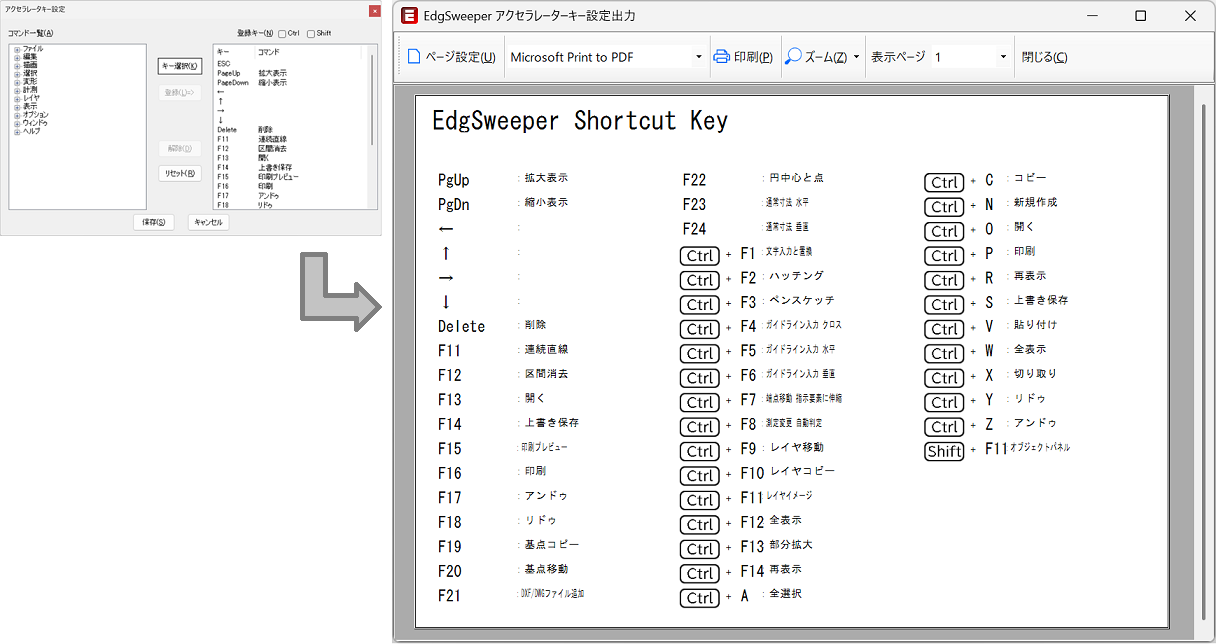Click the EdgSweeper app icon in title bar
Image resolution: width=1216 pixels, height=644 pixels.
point(409,16)
